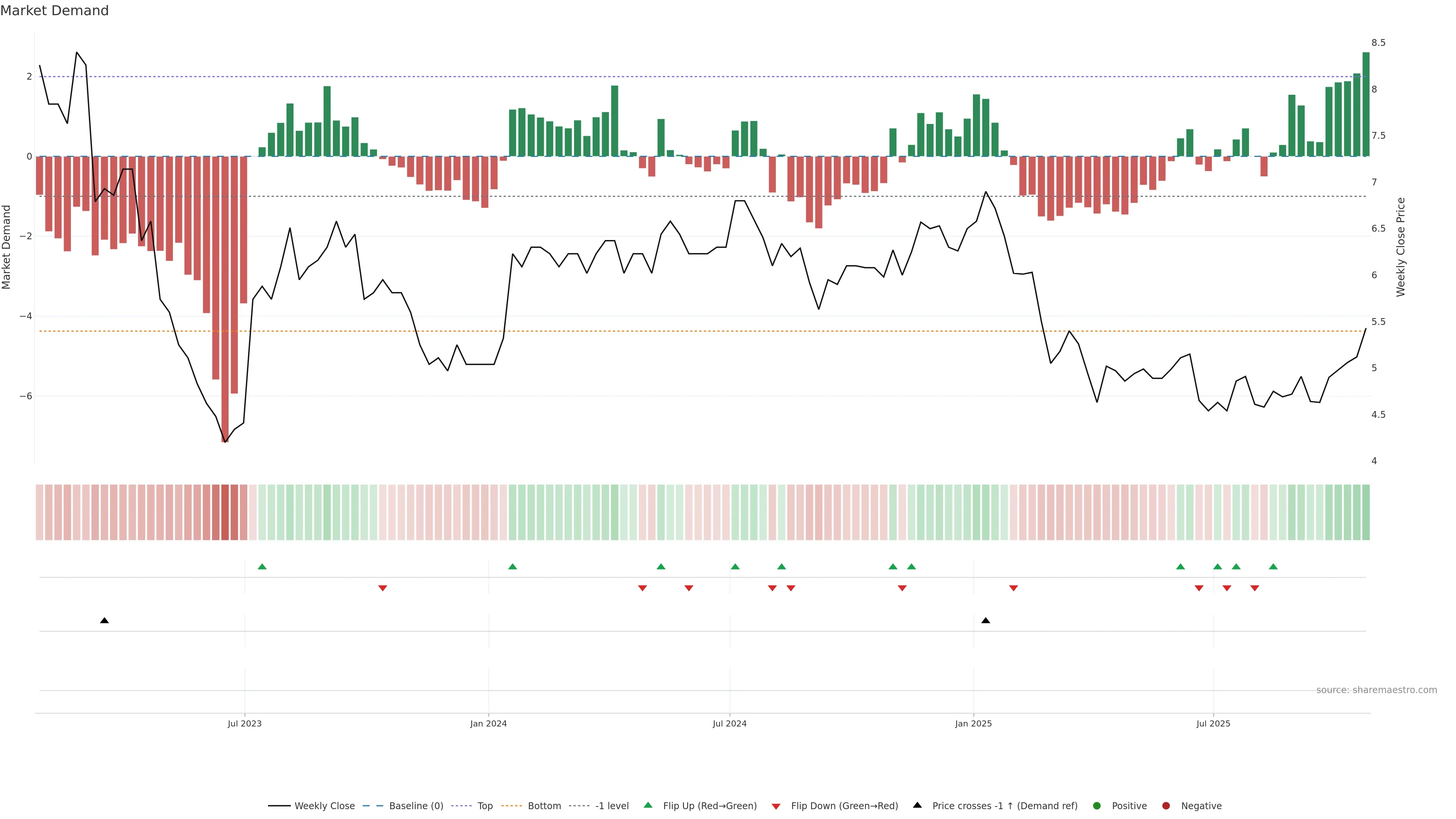Click the Negative red circle legend icon
Screen dimensions: 1456x819
point(1166,806)
